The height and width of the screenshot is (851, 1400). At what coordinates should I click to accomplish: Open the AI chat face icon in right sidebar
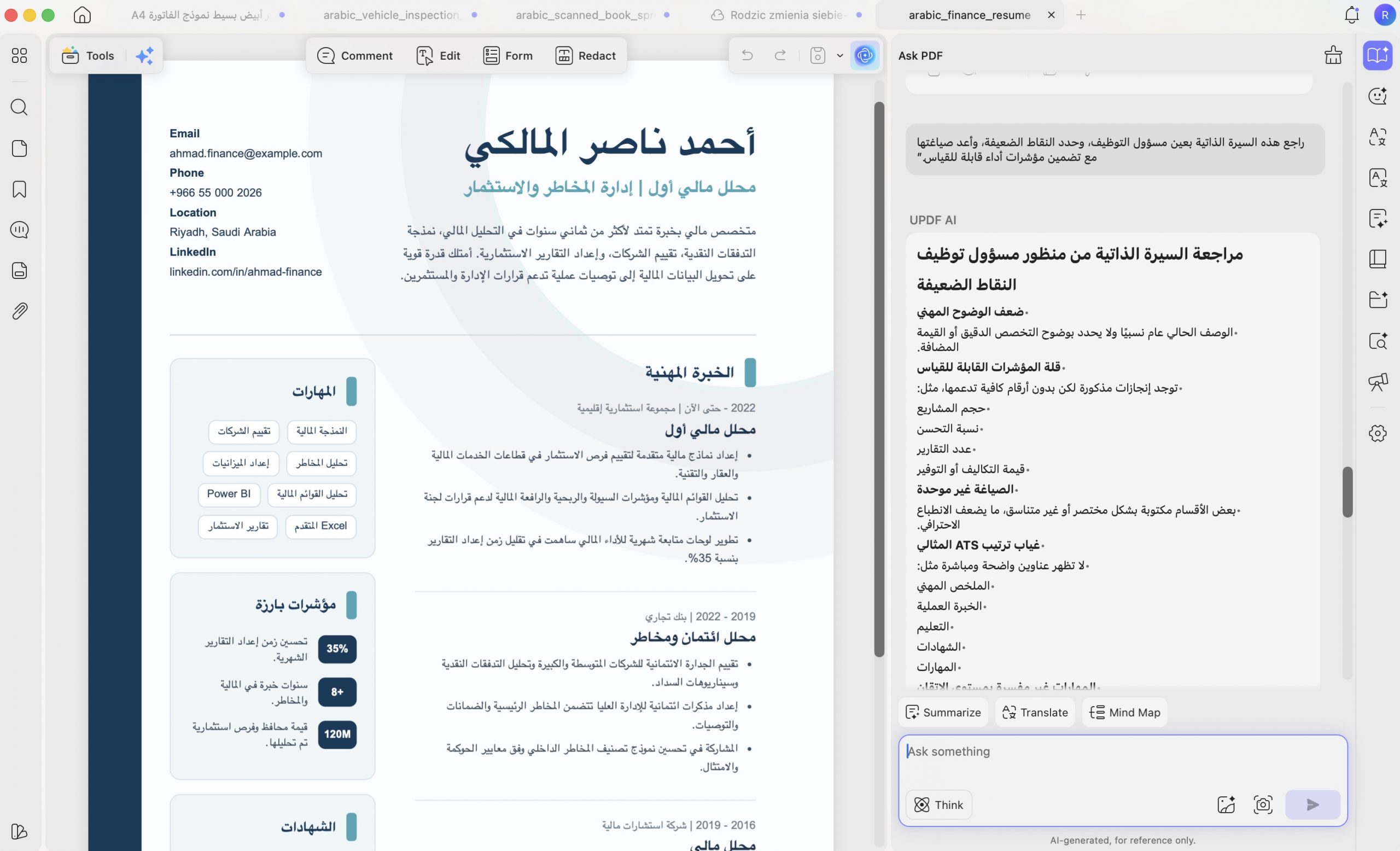(1377, 96)
